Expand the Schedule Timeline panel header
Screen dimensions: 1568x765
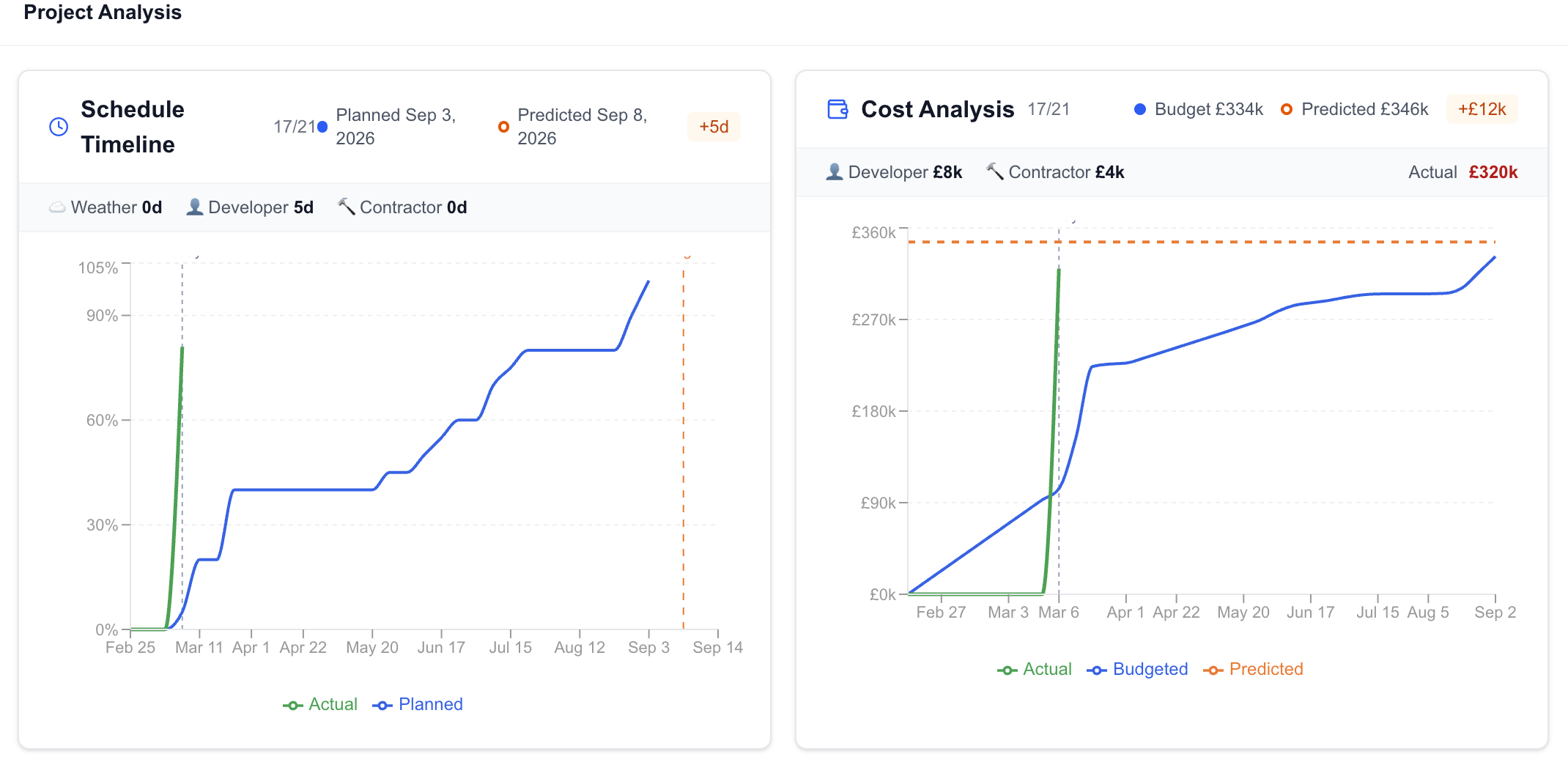pos(133,126)
